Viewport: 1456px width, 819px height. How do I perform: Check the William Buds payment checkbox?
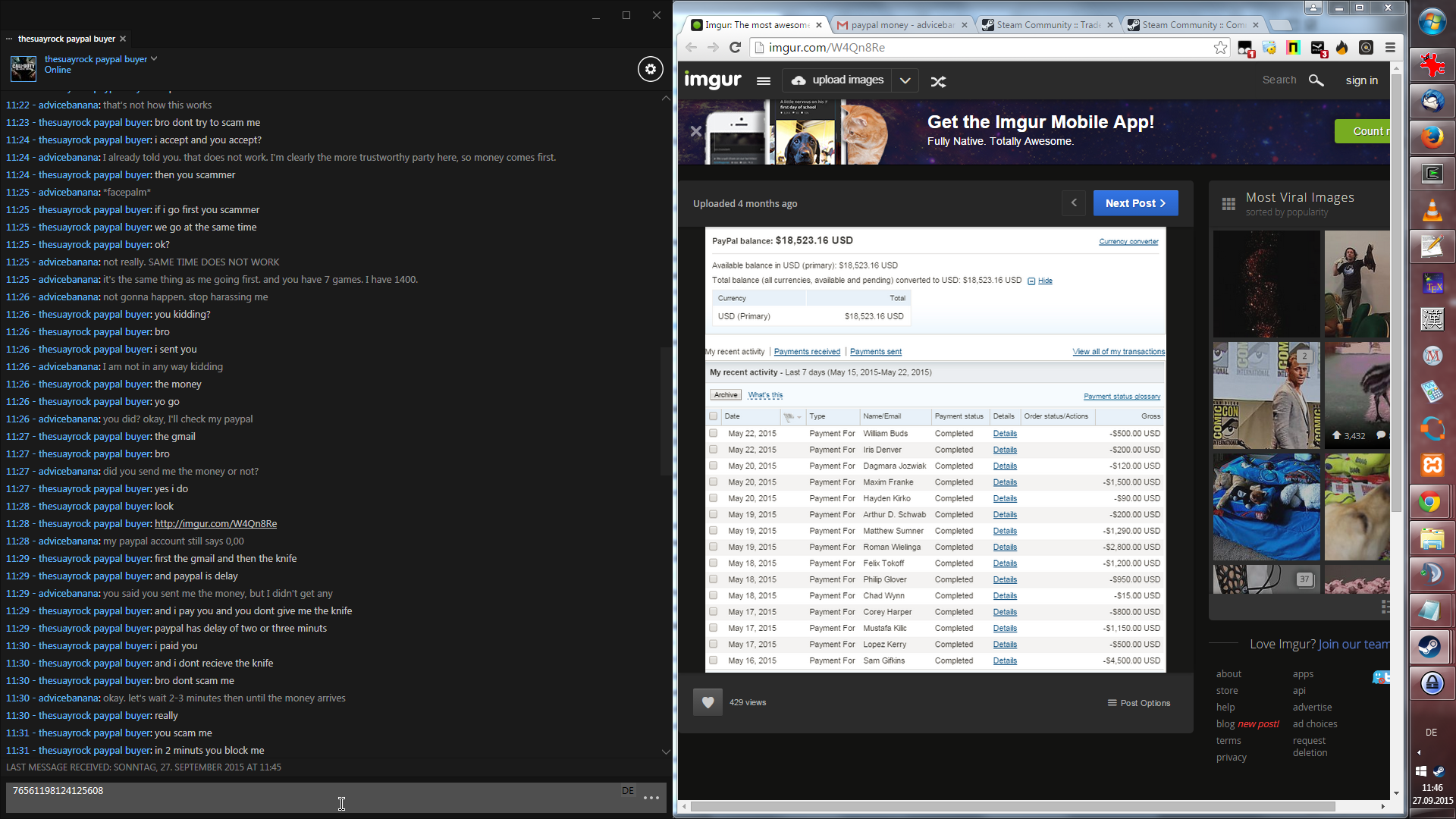click(713, 434)
